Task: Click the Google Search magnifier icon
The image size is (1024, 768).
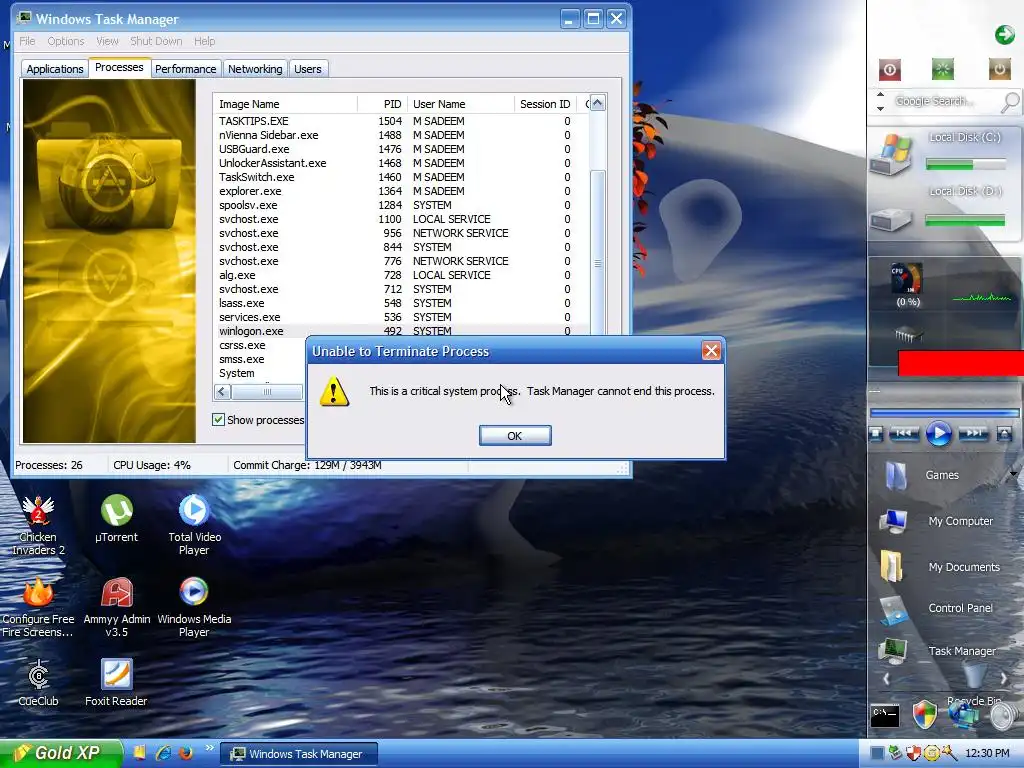Action: [1010, 102]
